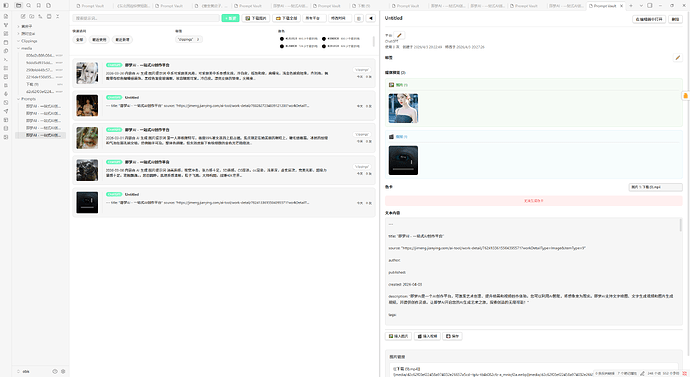Image resolution: width=690 pixels, height=377 pixels.
Task: Open the 修改时间 sort dropdown
Action: coord(340,18)
